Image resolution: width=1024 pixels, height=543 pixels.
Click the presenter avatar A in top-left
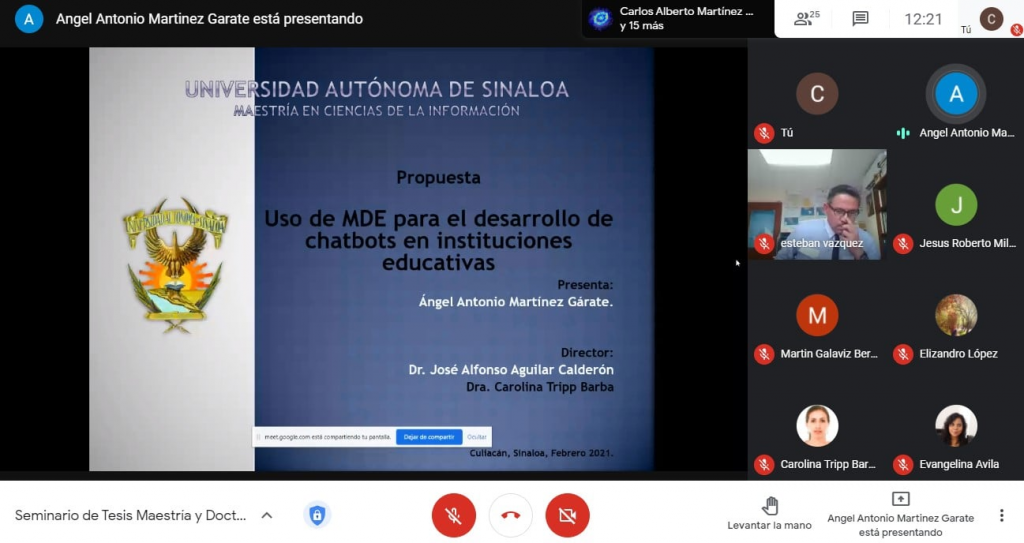pyautogui.click(x=29, y=19)
